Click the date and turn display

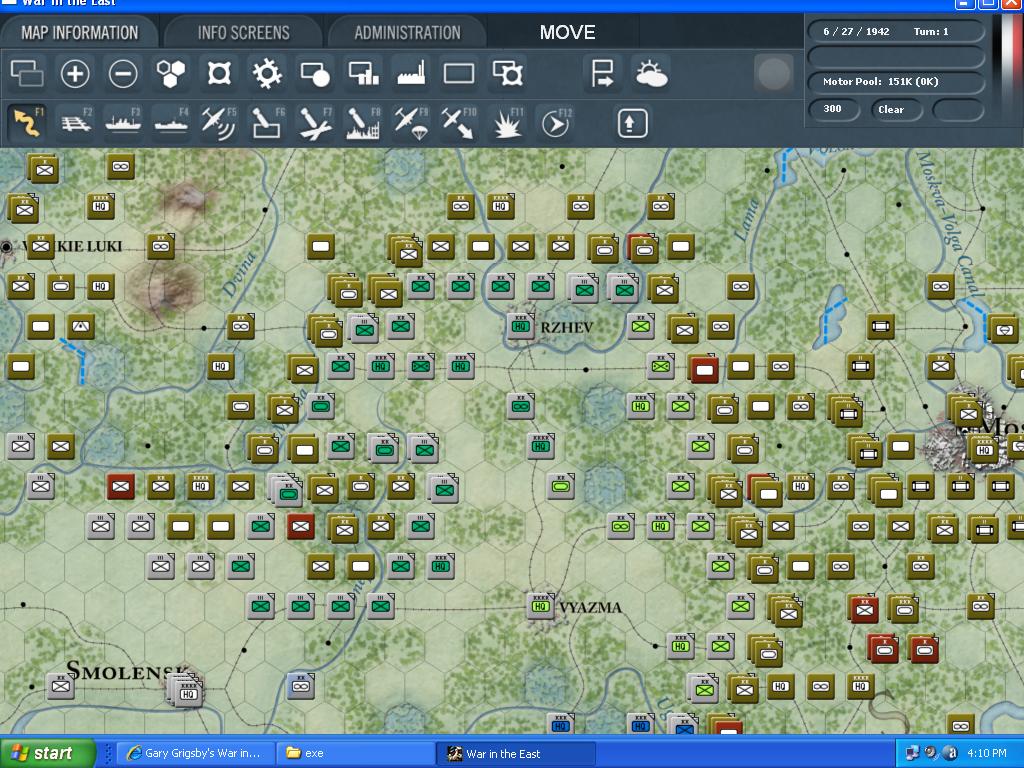click(896, 31)
